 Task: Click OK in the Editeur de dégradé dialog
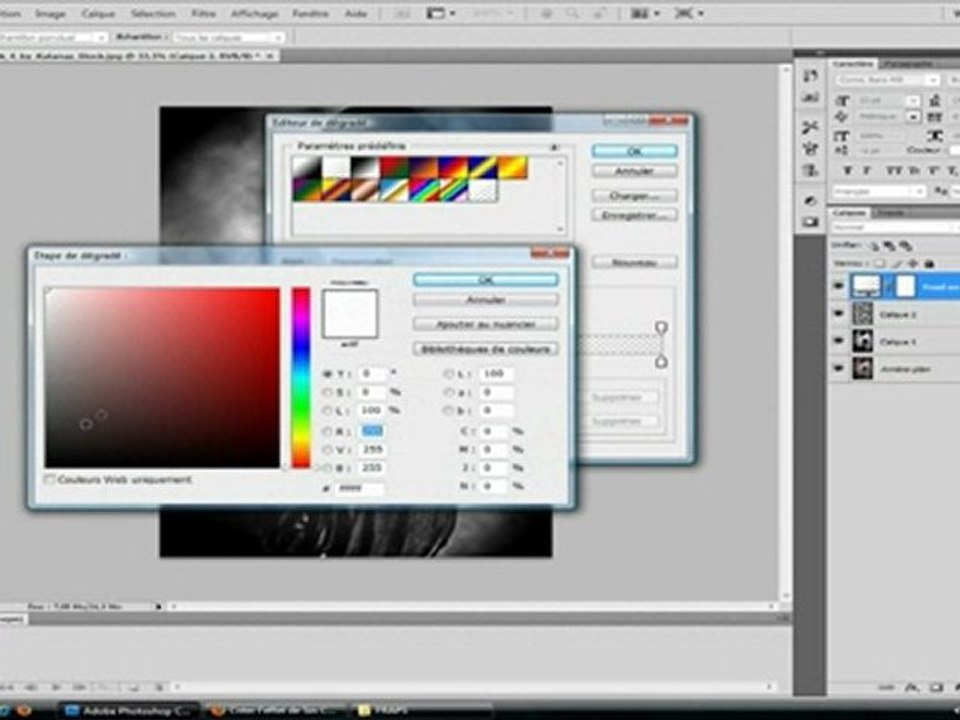[634, 151]
